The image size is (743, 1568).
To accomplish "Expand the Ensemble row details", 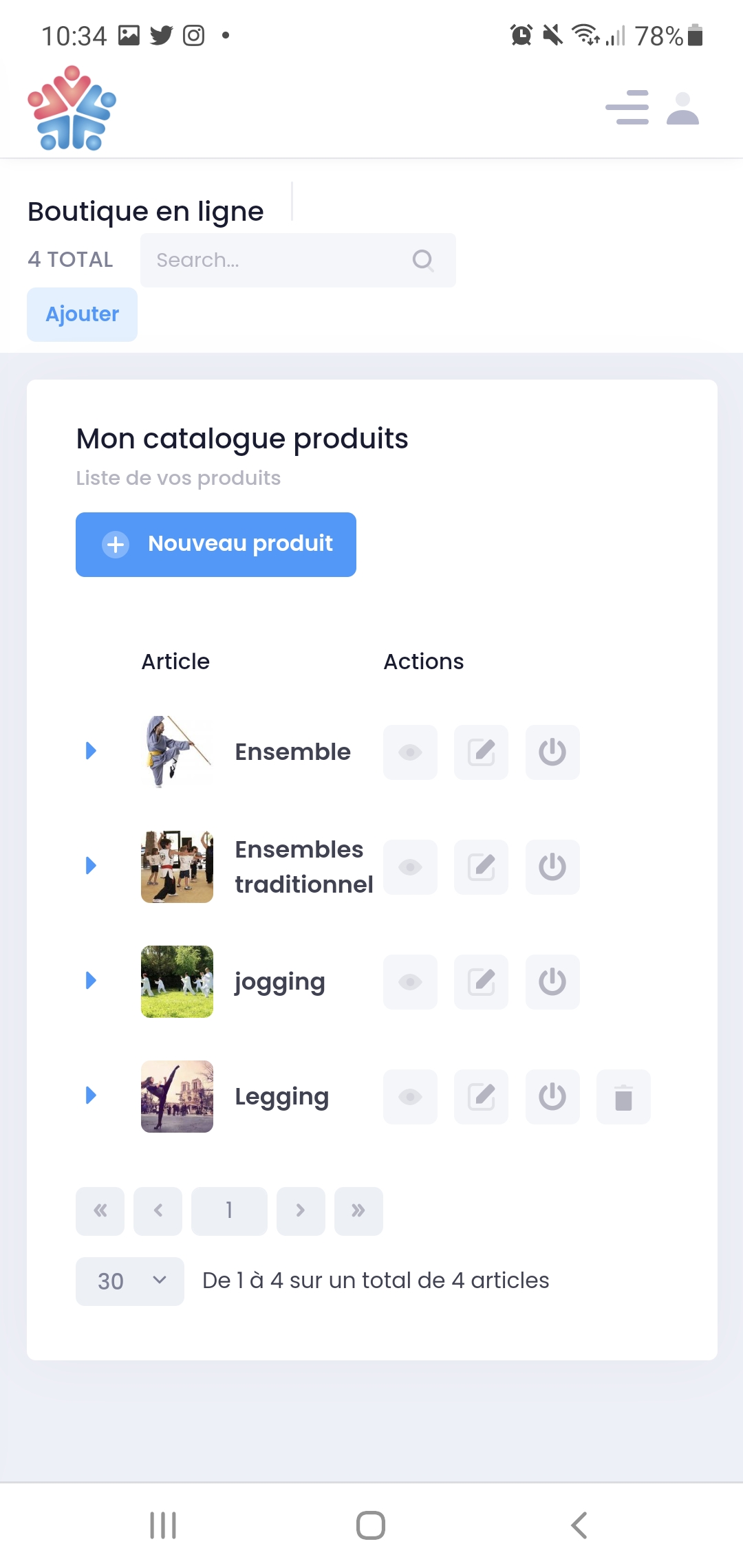I will [91, 750].
